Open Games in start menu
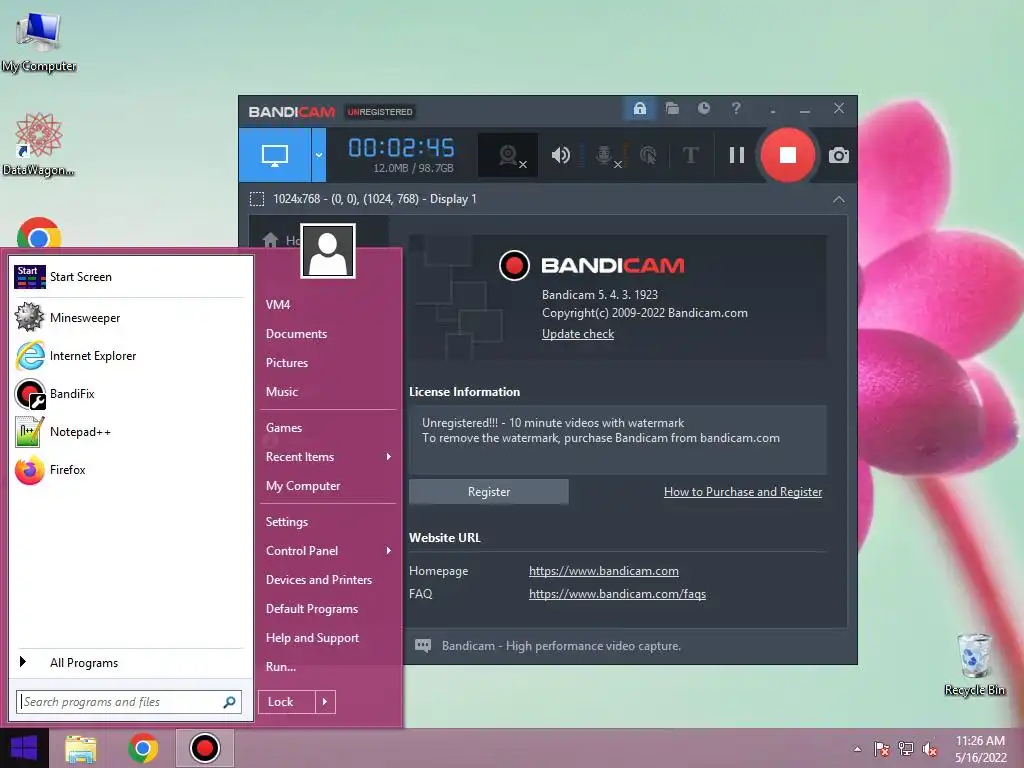The width and height of the screenshot is (1024, 768). [x=283, y=428]
